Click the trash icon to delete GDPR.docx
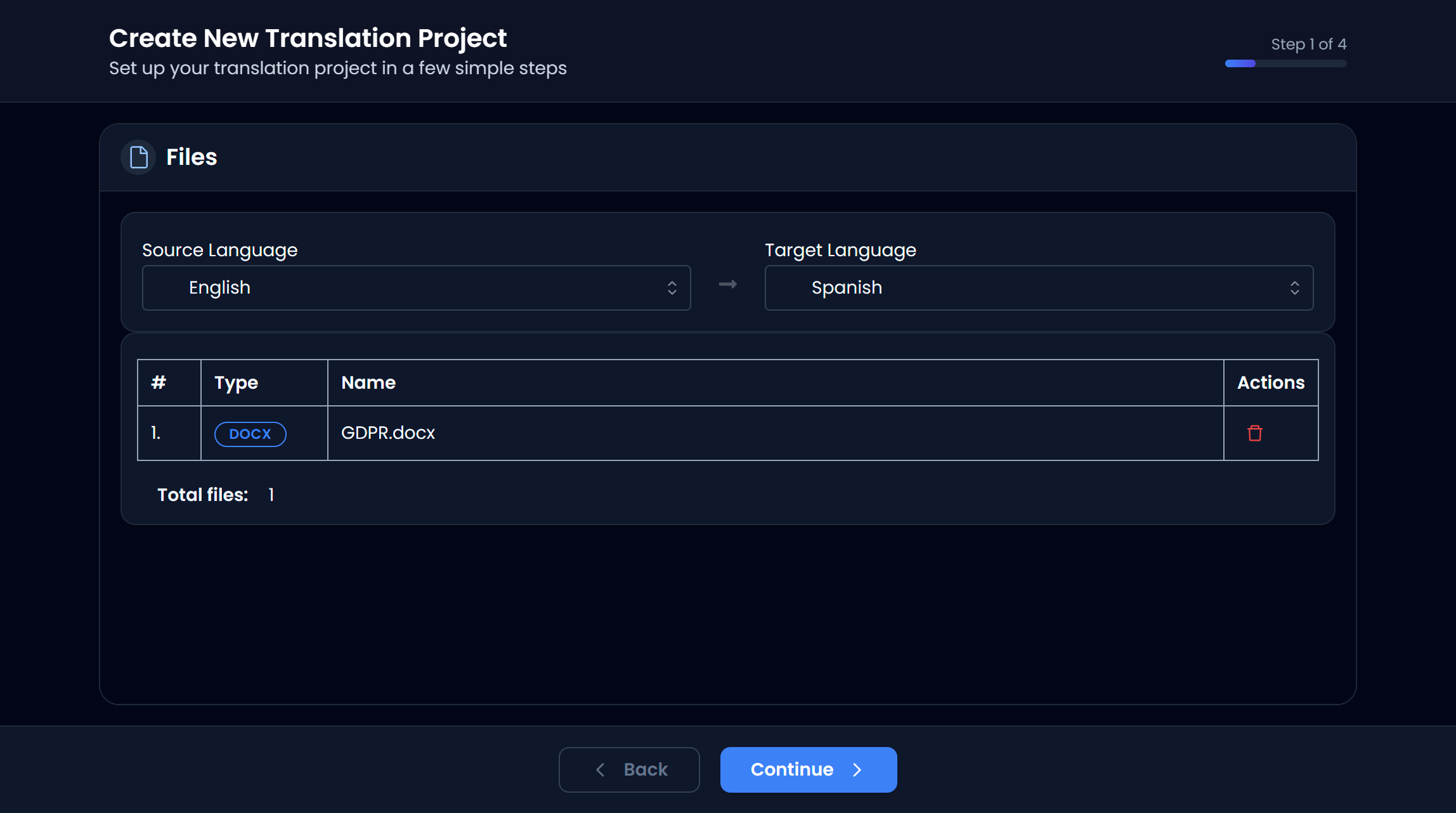 1255,433
